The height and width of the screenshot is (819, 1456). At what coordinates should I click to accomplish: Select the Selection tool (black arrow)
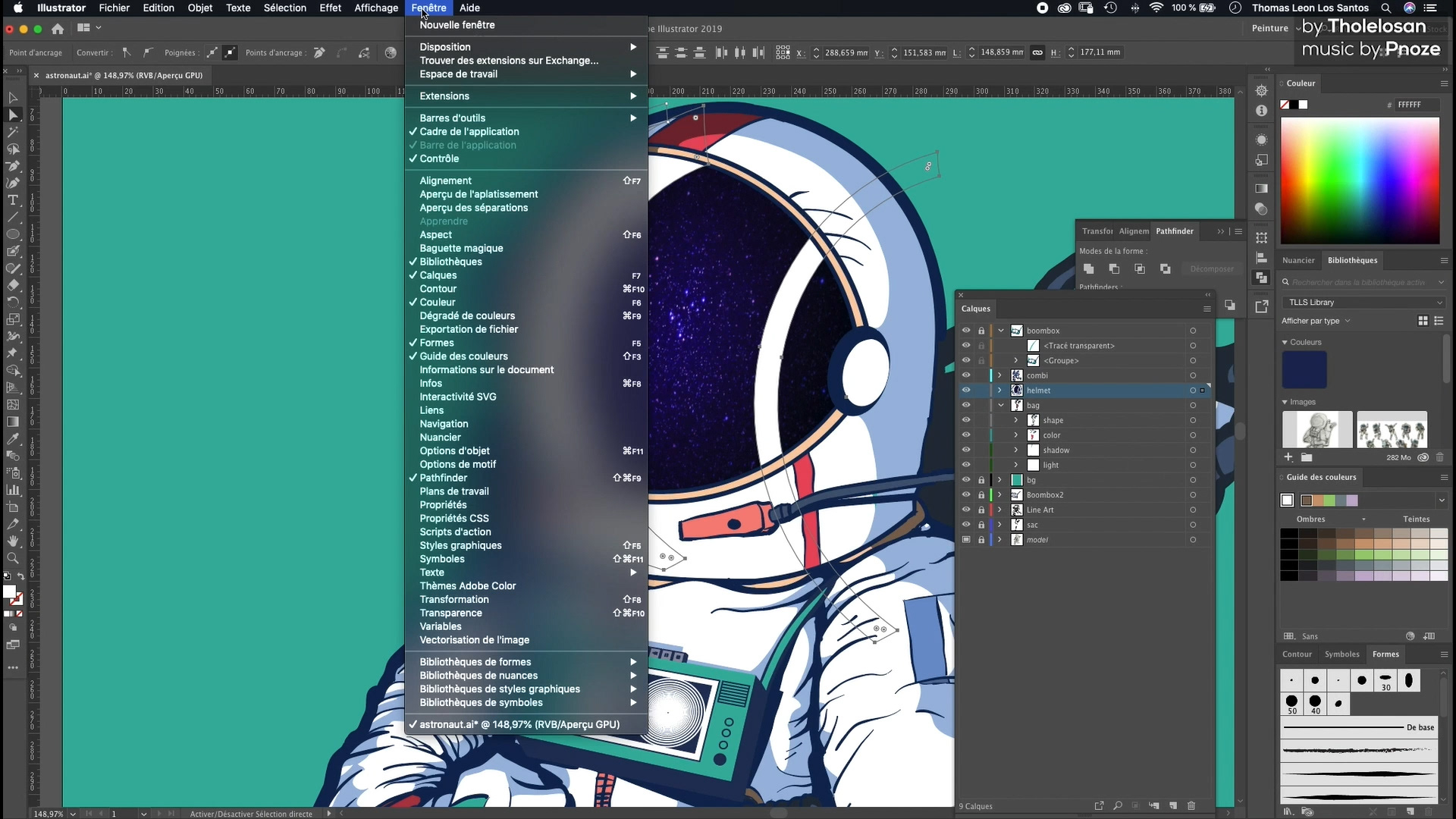click(13, 98)
